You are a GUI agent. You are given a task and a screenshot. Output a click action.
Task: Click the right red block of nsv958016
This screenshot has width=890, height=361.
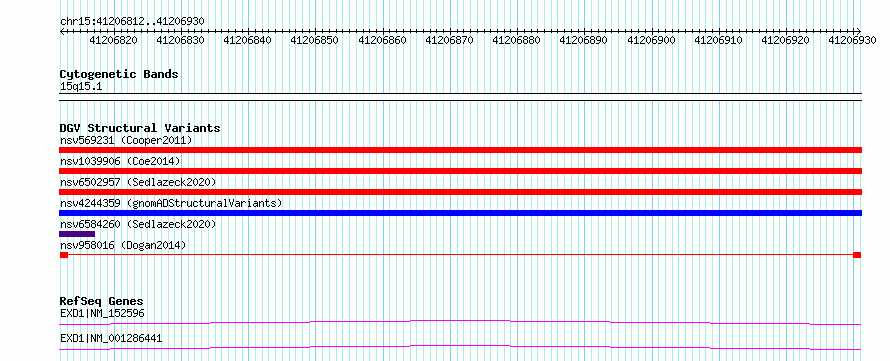857,255
